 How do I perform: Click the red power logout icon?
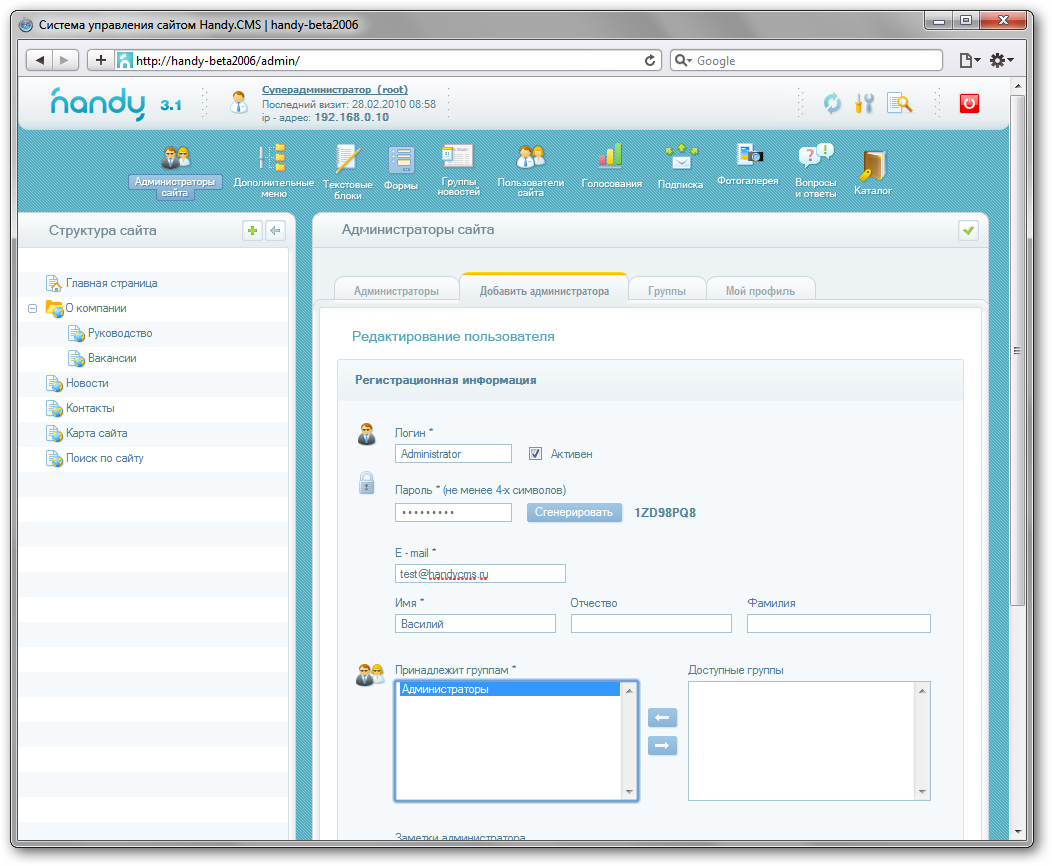[968, 102]
